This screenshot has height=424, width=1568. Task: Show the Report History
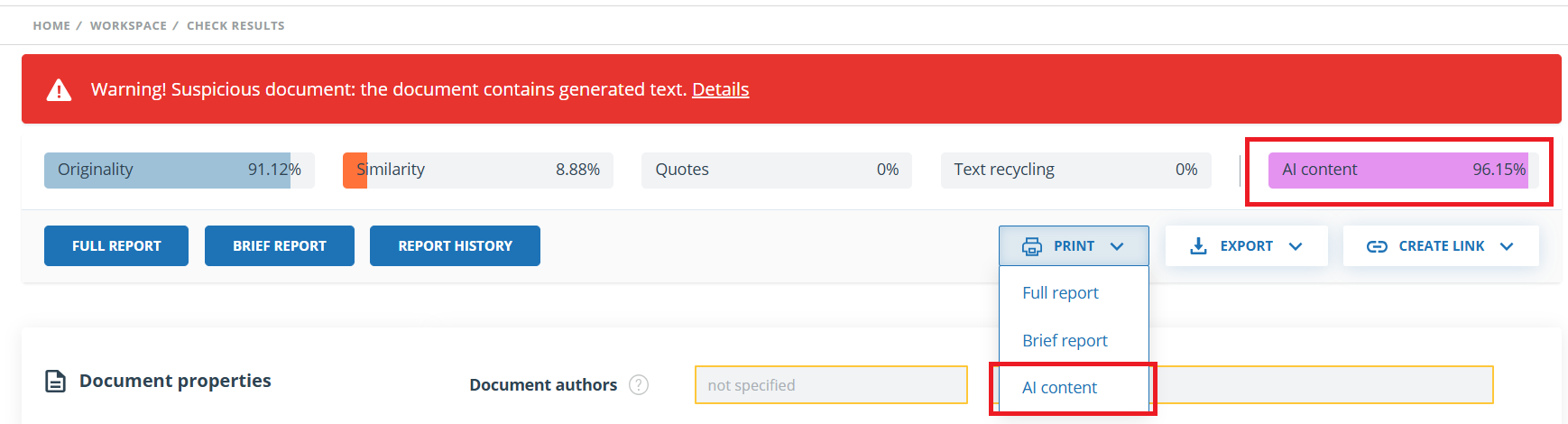click(455, 246)
